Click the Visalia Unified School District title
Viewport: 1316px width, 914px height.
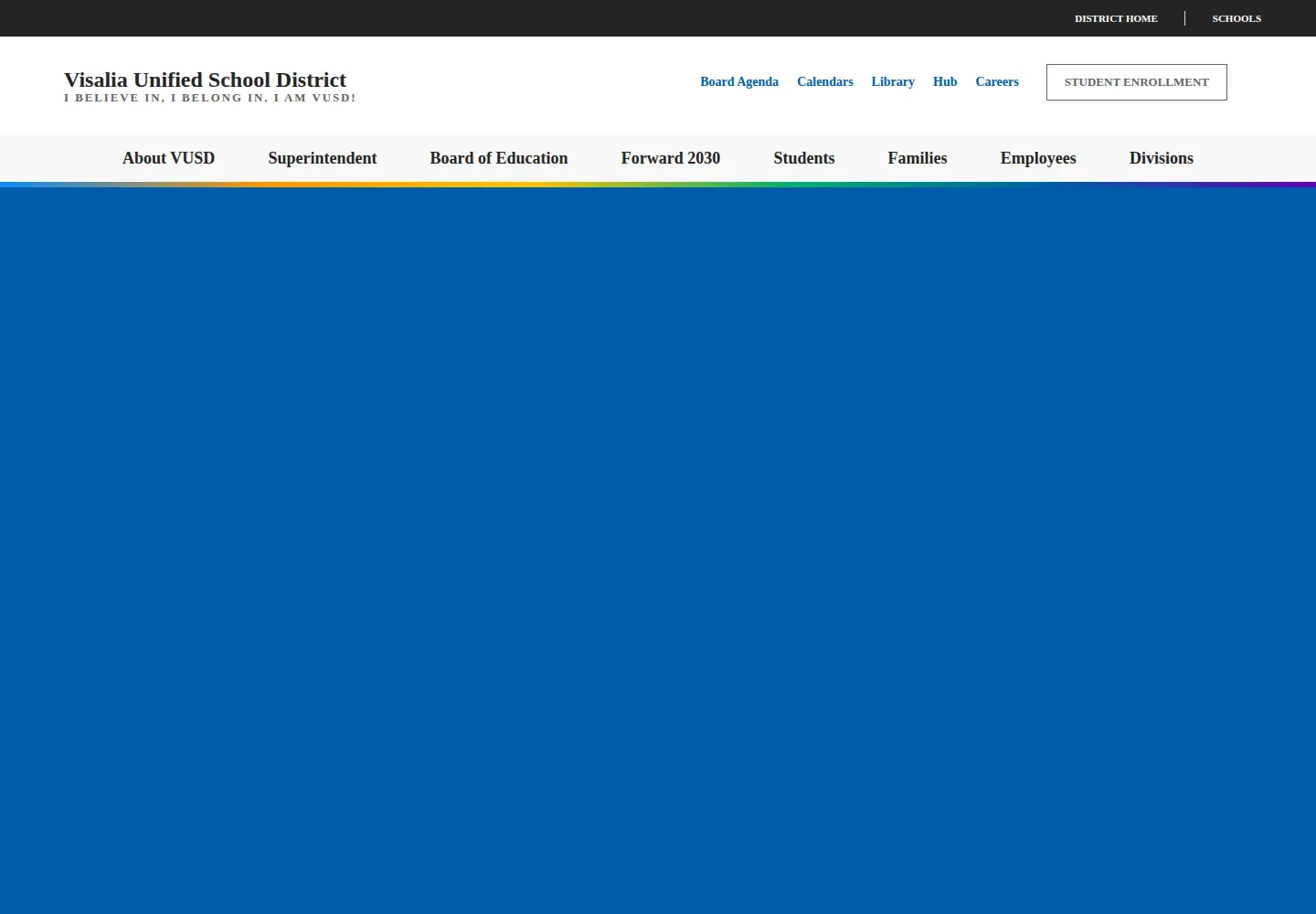(x=206, y=80)
